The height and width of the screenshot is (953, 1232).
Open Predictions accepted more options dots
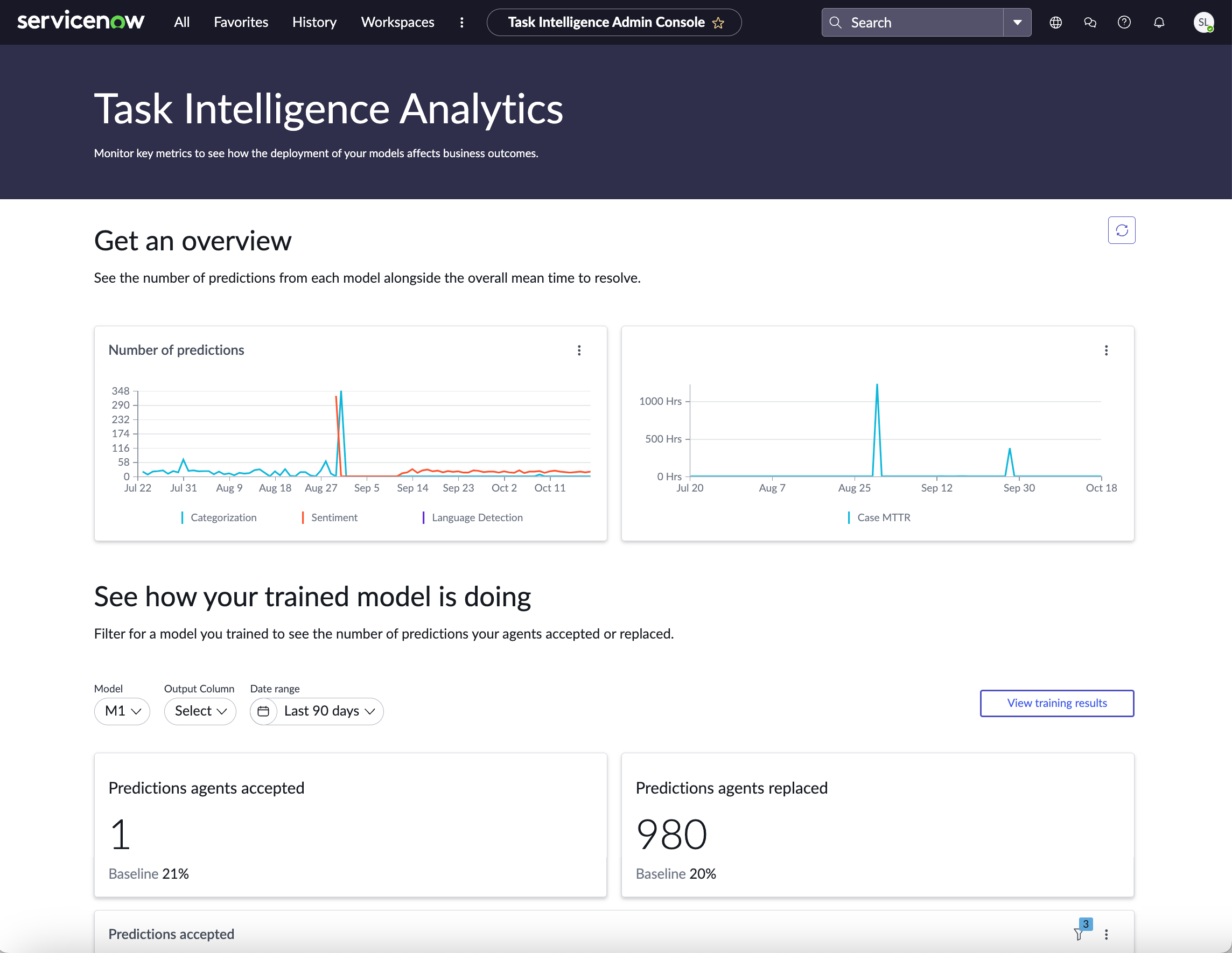click(x=1106, y=934)
